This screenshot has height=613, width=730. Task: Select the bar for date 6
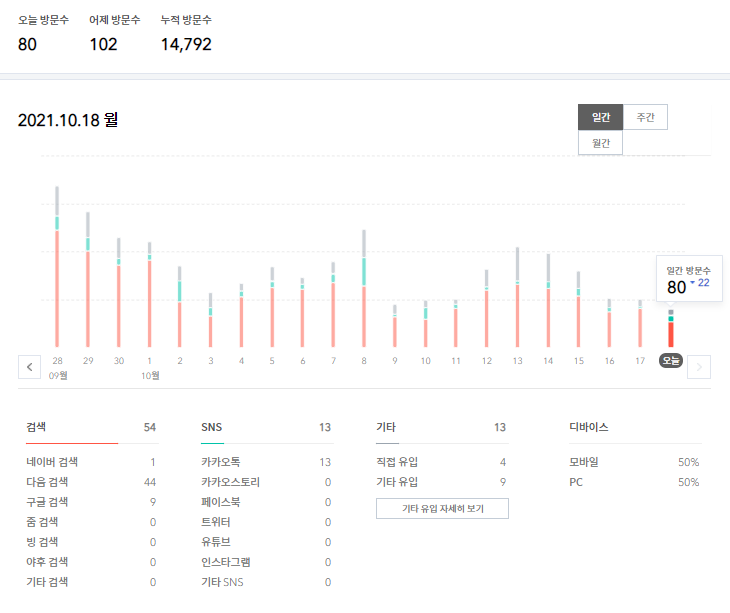302,313
